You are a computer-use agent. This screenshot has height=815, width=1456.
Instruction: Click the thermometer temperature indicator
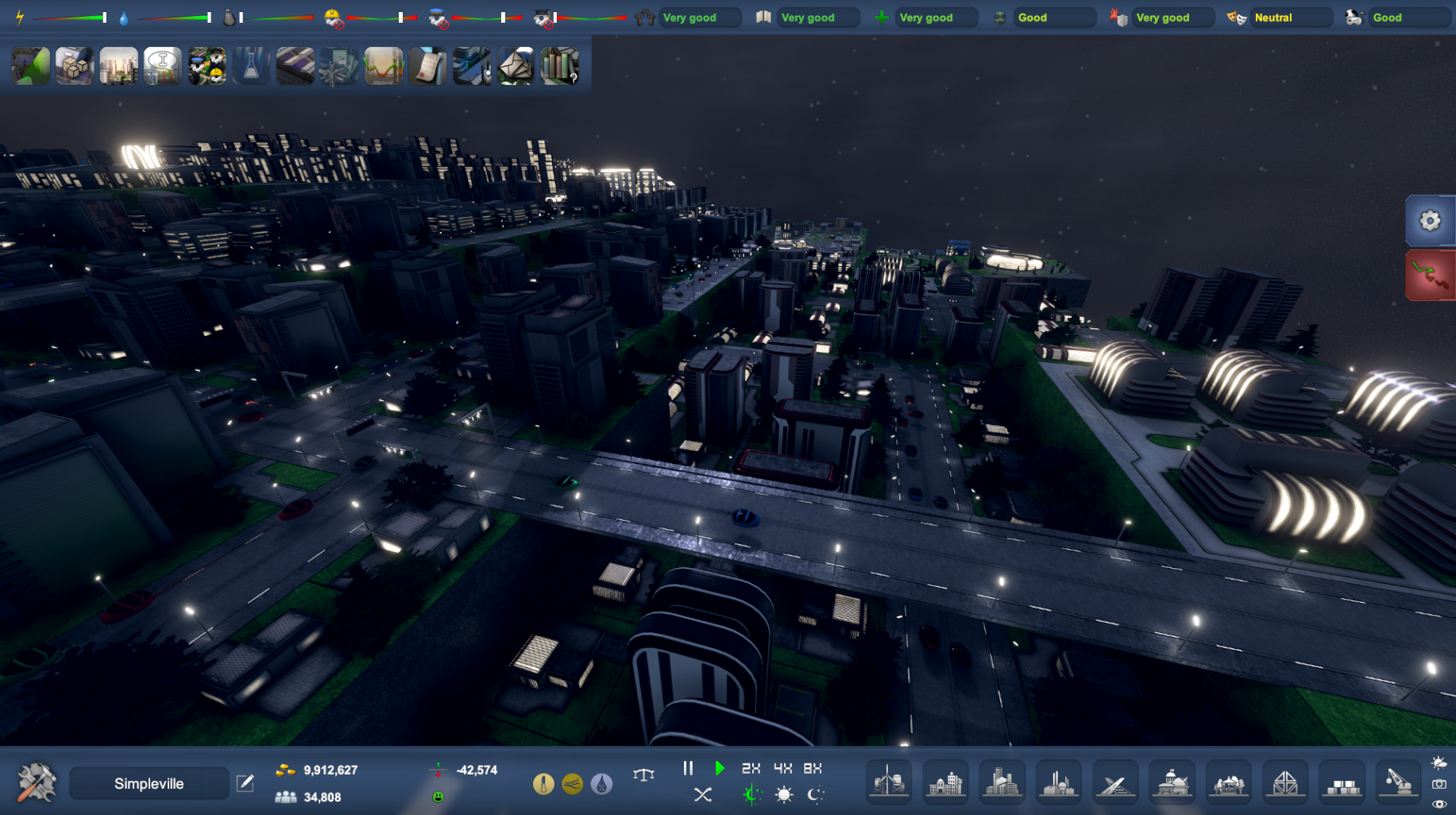543,784
